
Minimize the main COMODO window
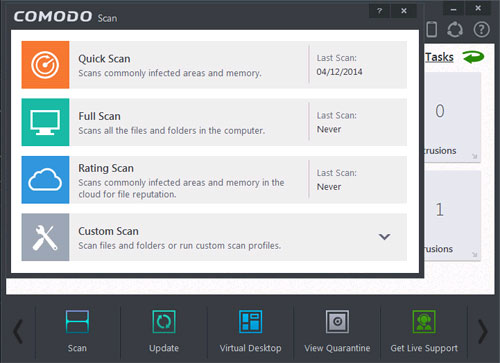coord(453,9)
